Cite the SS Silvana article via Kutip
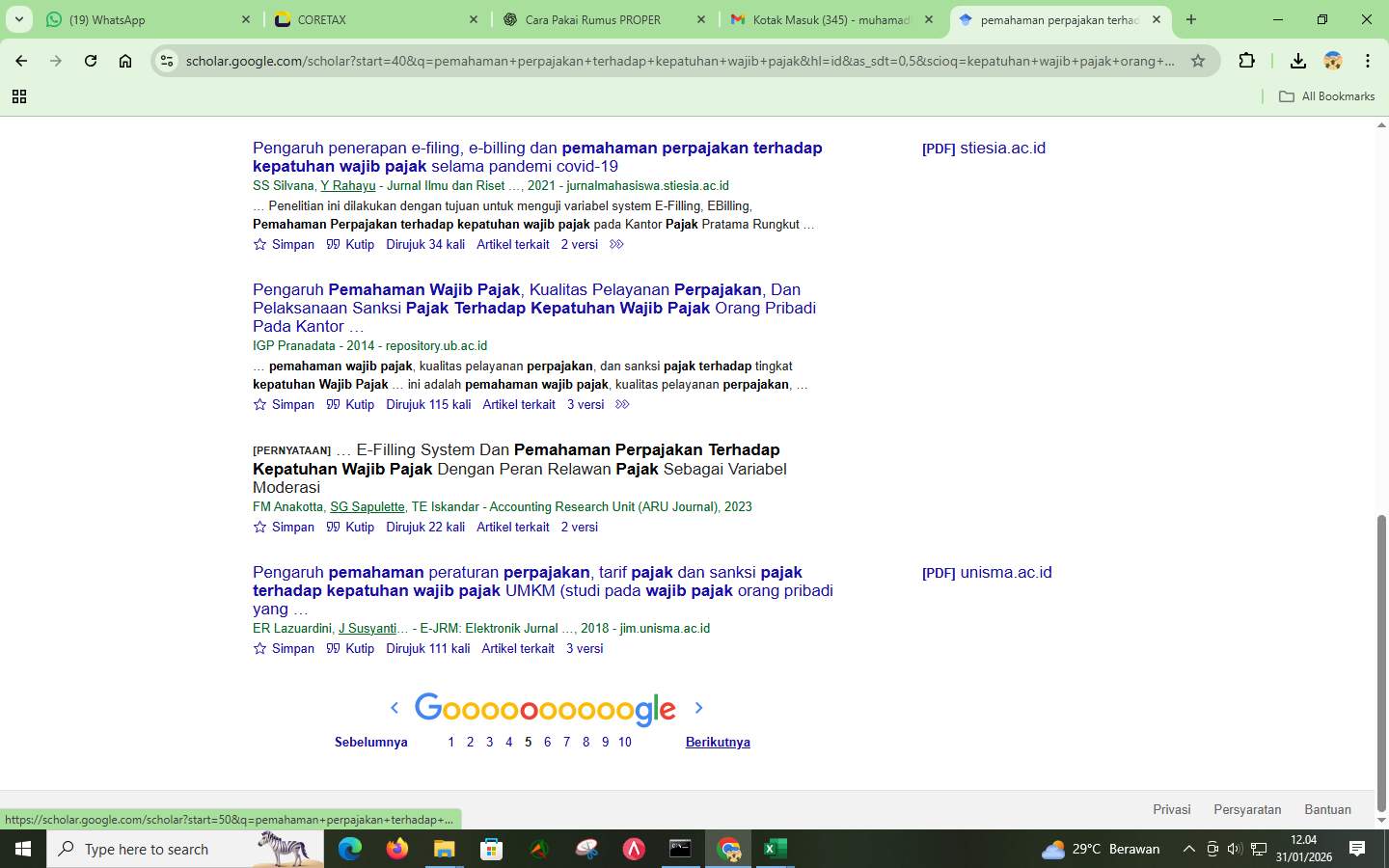Screen dimensions: 1389x868 point(350,244)
